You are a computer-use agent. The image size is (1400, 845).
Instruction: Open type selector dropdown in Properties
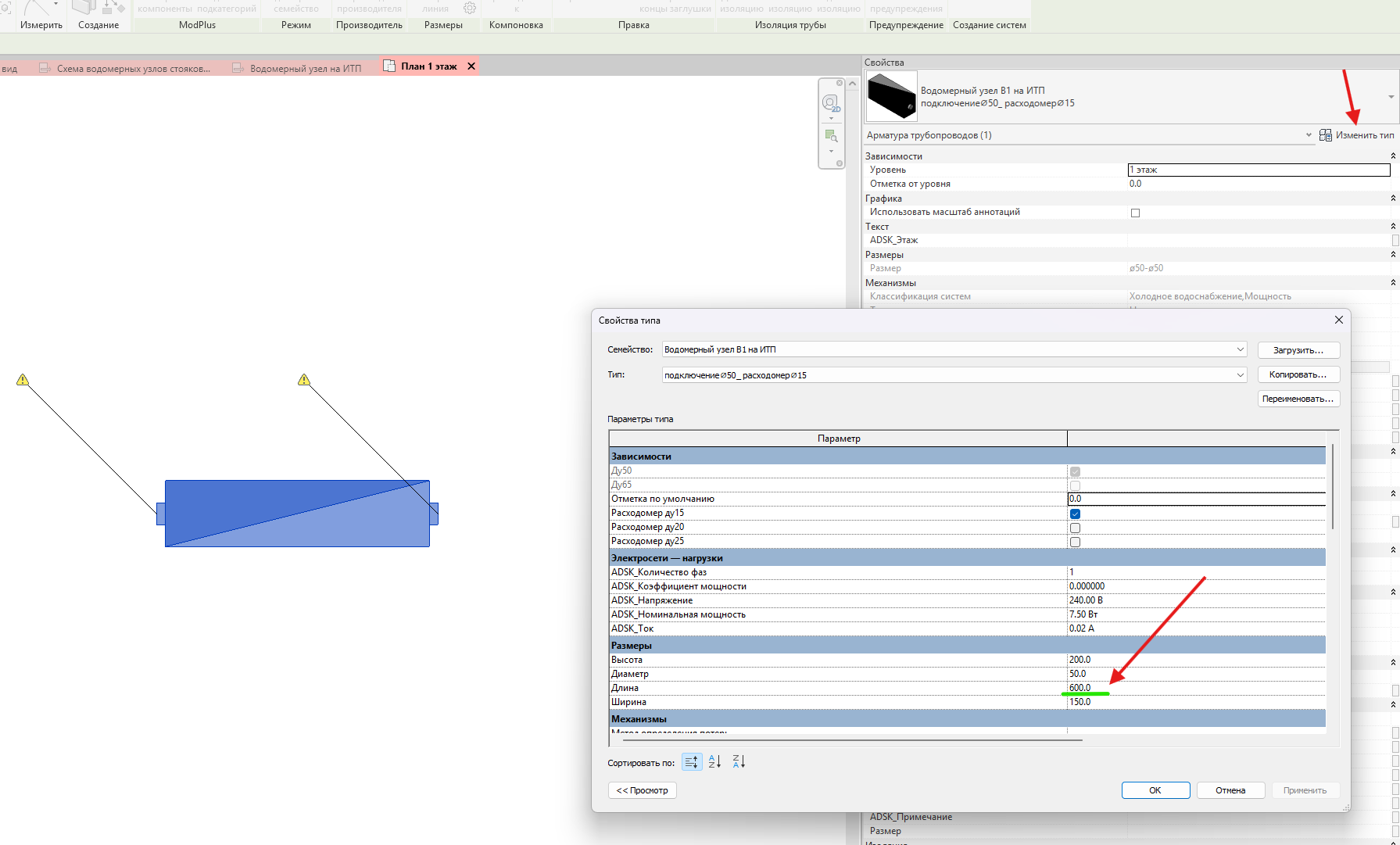coord(1391,97)
